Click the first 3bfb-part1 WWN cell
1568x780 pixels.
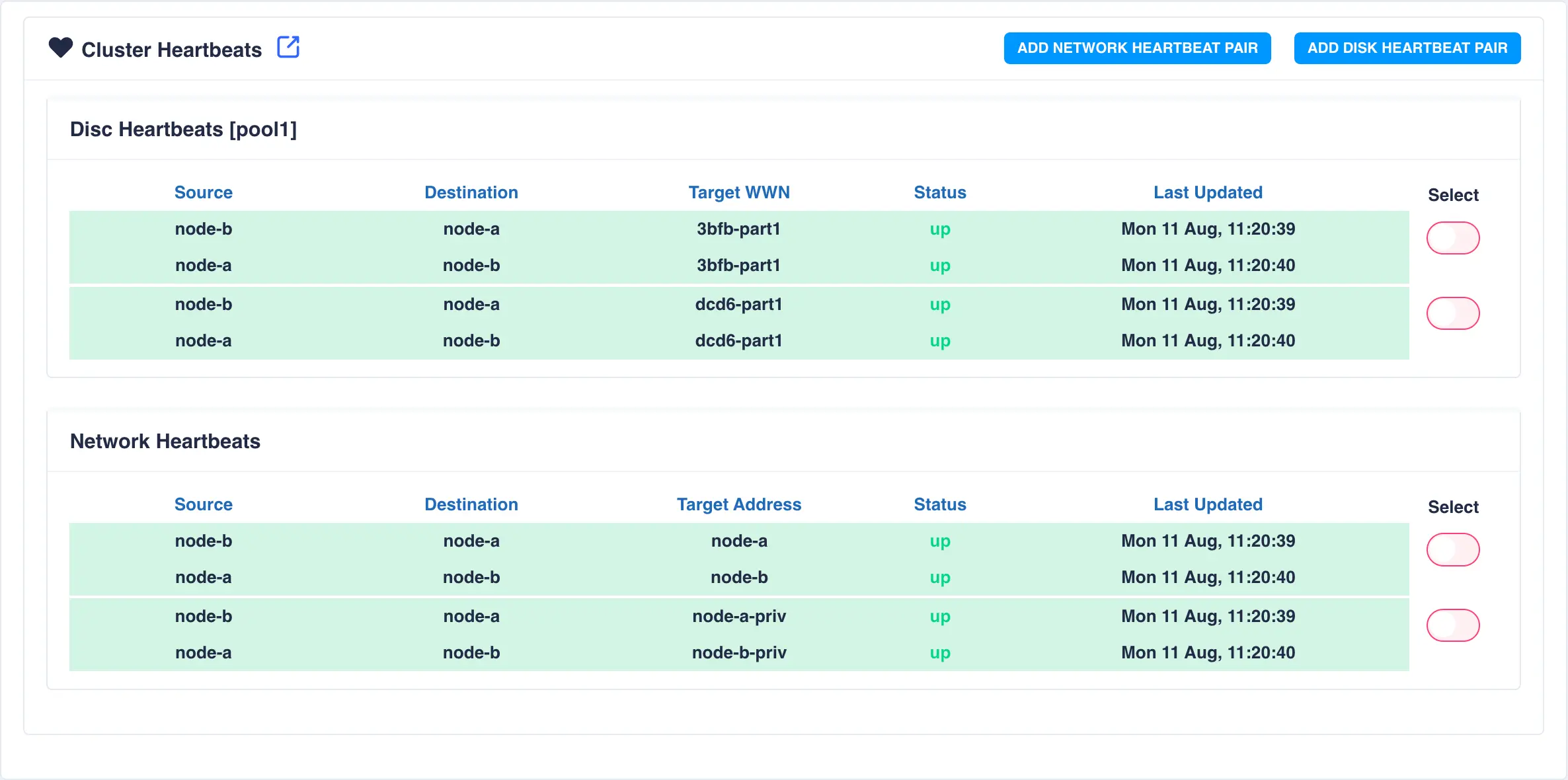coord(738,229)
